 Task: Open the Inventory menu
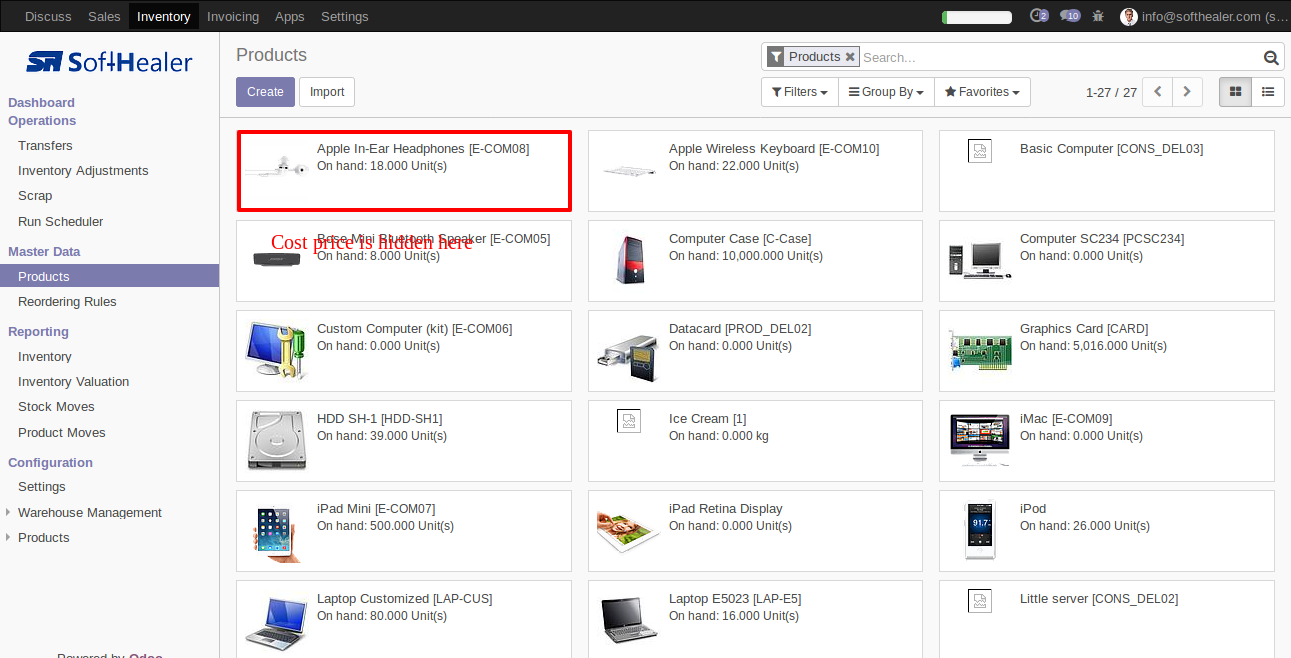[164, 16]
